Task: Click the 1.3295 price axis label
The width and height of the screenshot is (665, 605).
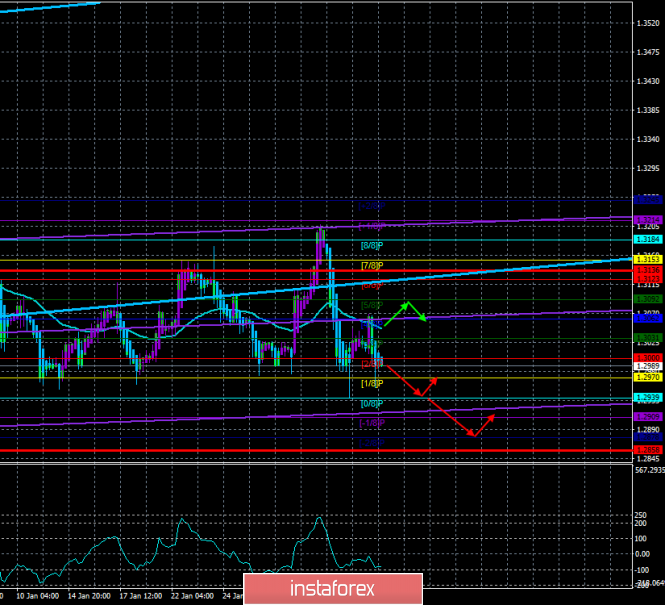Action: click(648, 169)
